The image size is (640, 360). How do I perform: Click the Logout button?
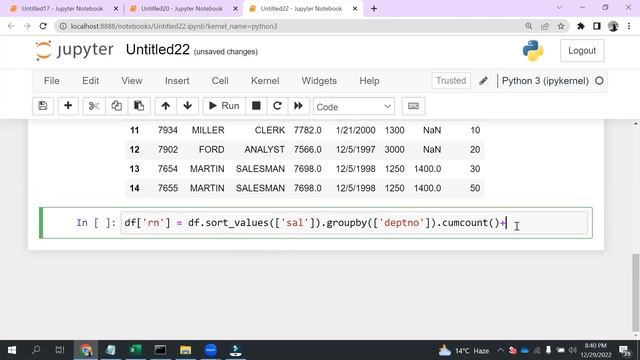[582, 51]
